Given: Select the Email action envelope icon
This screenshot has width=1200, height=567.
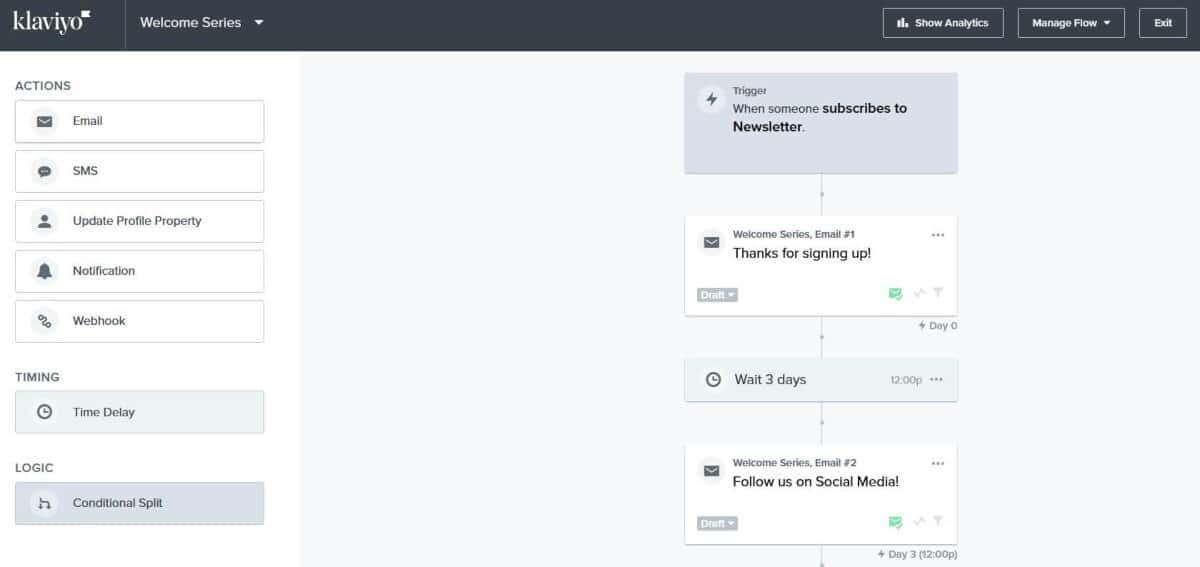Looking at the screenshot, I should click(44, 122).
